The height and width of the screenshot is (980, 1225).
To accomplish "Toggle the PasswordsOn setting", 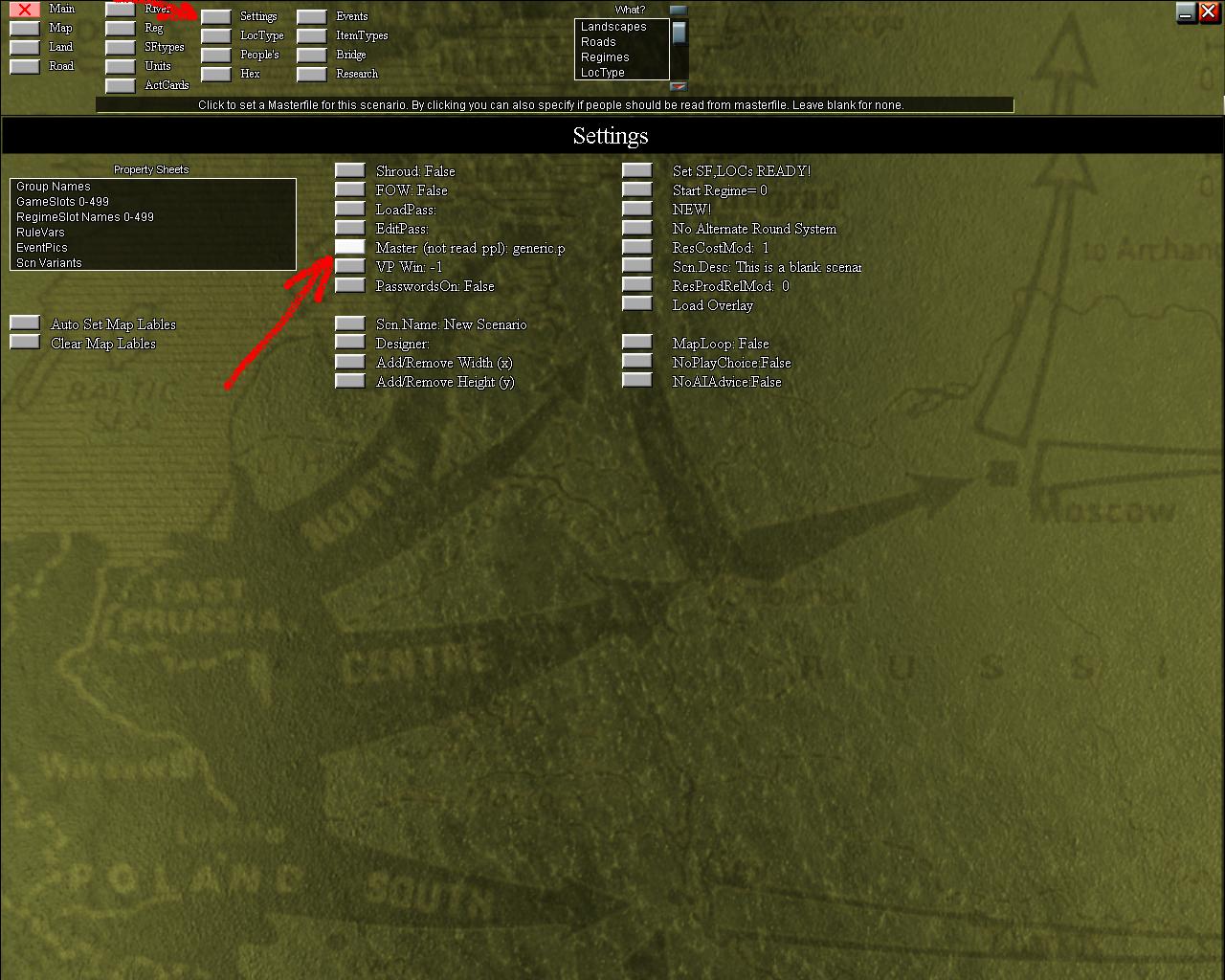I will [350, 285].
